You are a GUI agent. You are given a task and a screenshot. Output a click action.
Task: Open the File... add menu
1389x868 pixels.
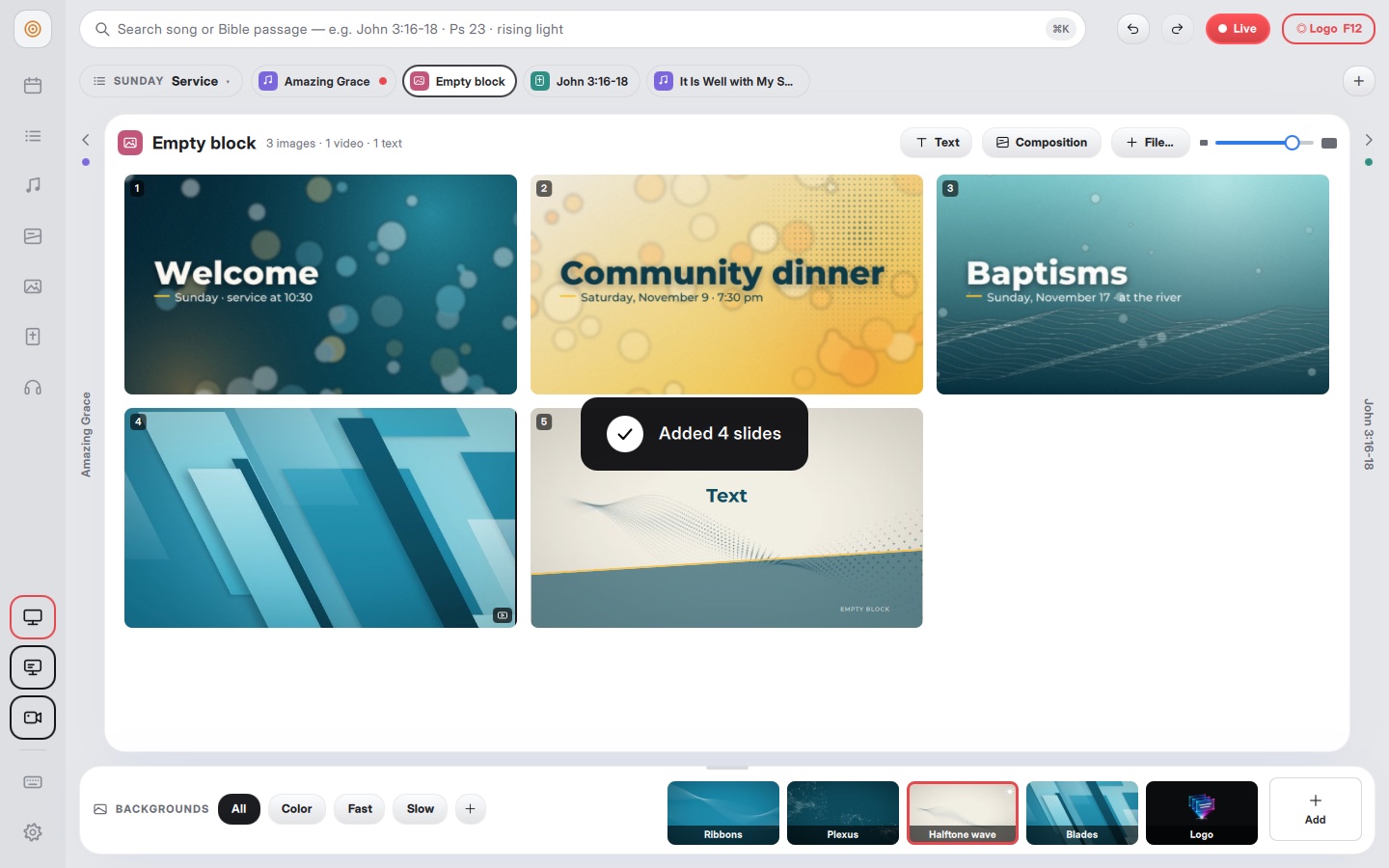[x=1151, y=143]
